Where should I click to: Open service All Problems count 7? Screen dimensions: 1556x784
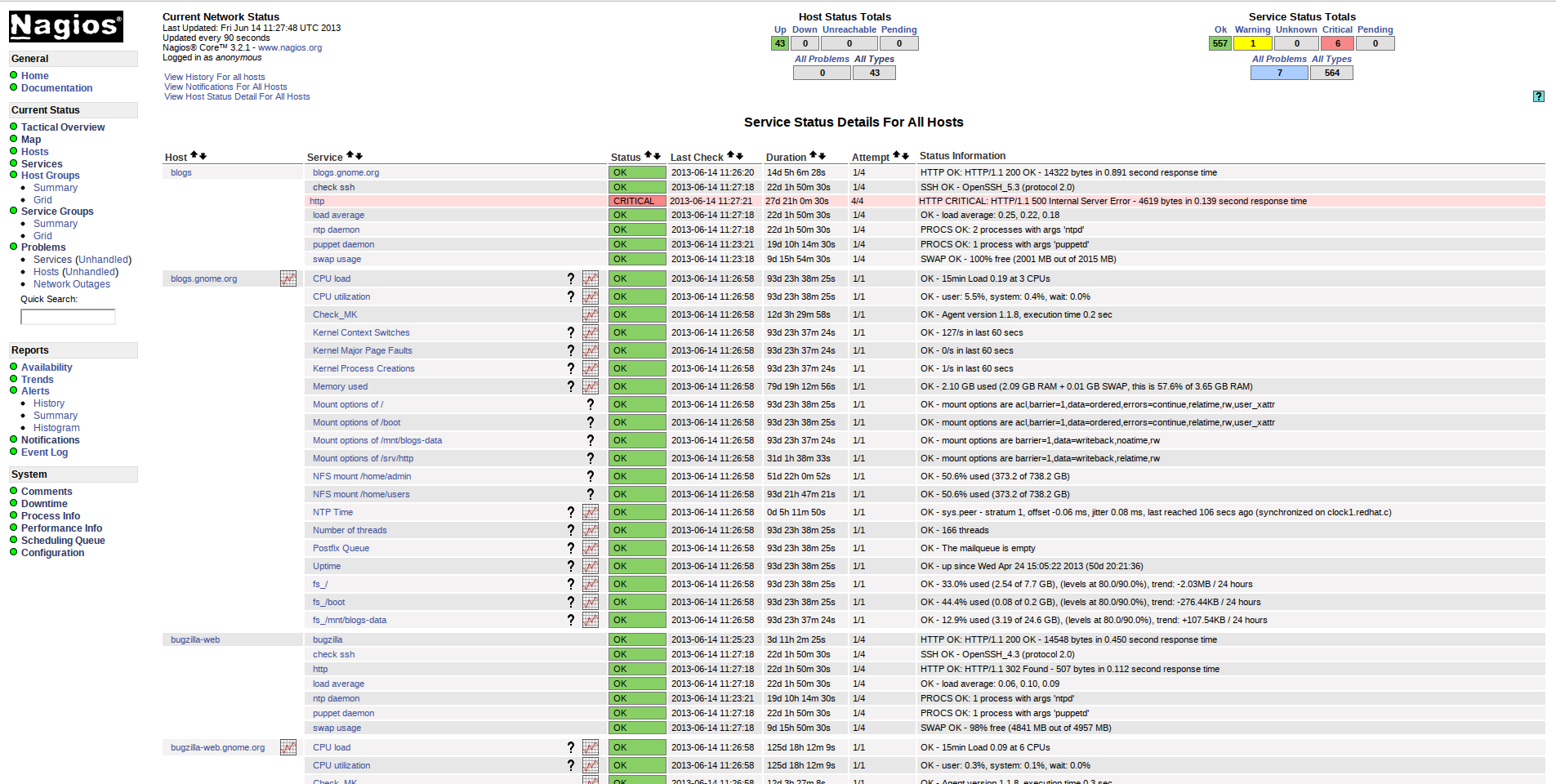[1280, 73]
